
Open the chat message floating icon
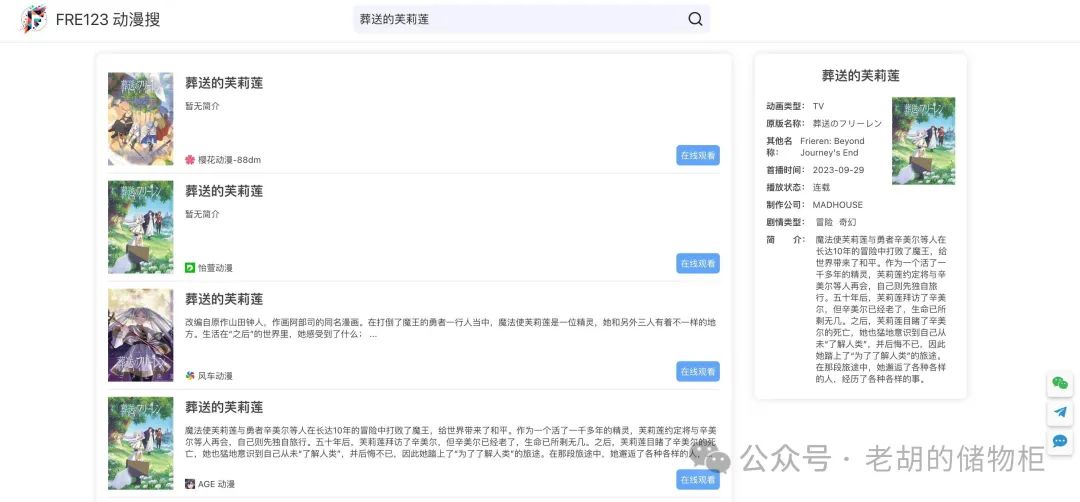[1060, 441]
